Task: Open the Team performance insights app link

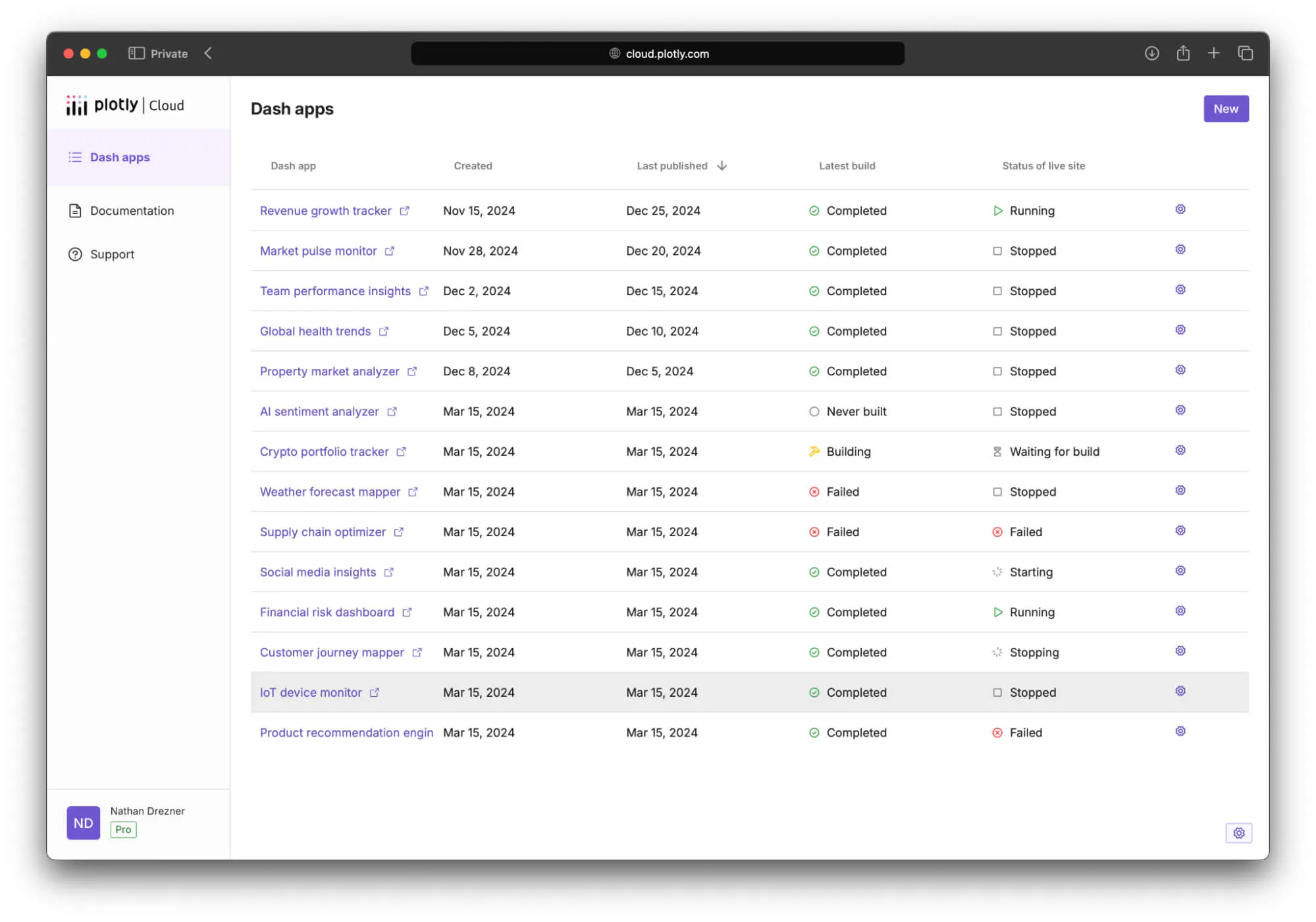Action: pos(335,291)
